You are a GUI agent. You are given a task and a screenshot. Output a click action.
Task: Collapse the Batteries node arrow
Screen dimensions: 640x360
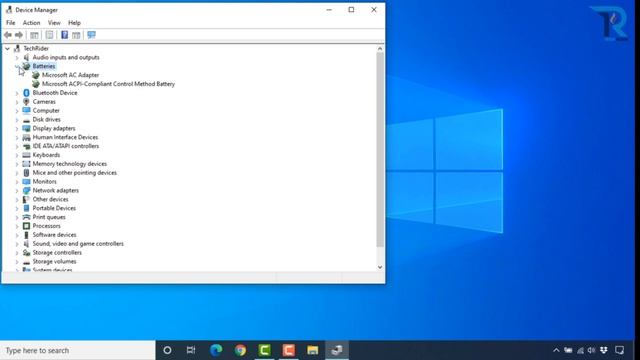coord(17,66)
